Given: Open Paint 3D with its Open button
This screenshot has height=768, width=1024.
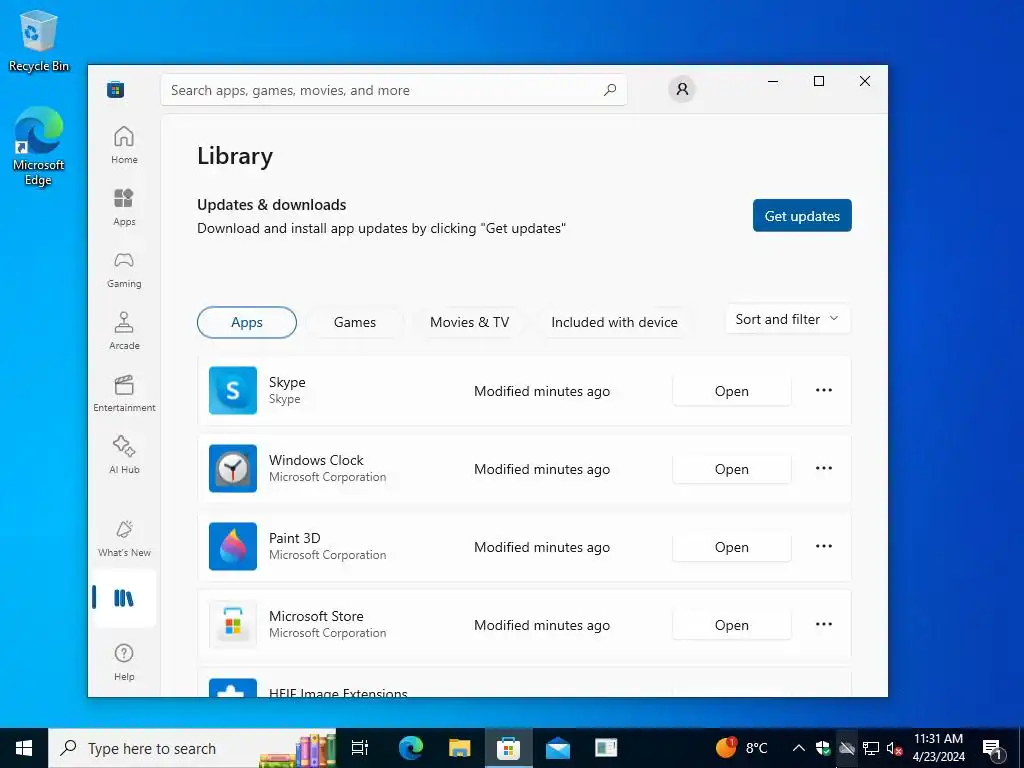Looking at the screenshot, I should click(731, 547).
